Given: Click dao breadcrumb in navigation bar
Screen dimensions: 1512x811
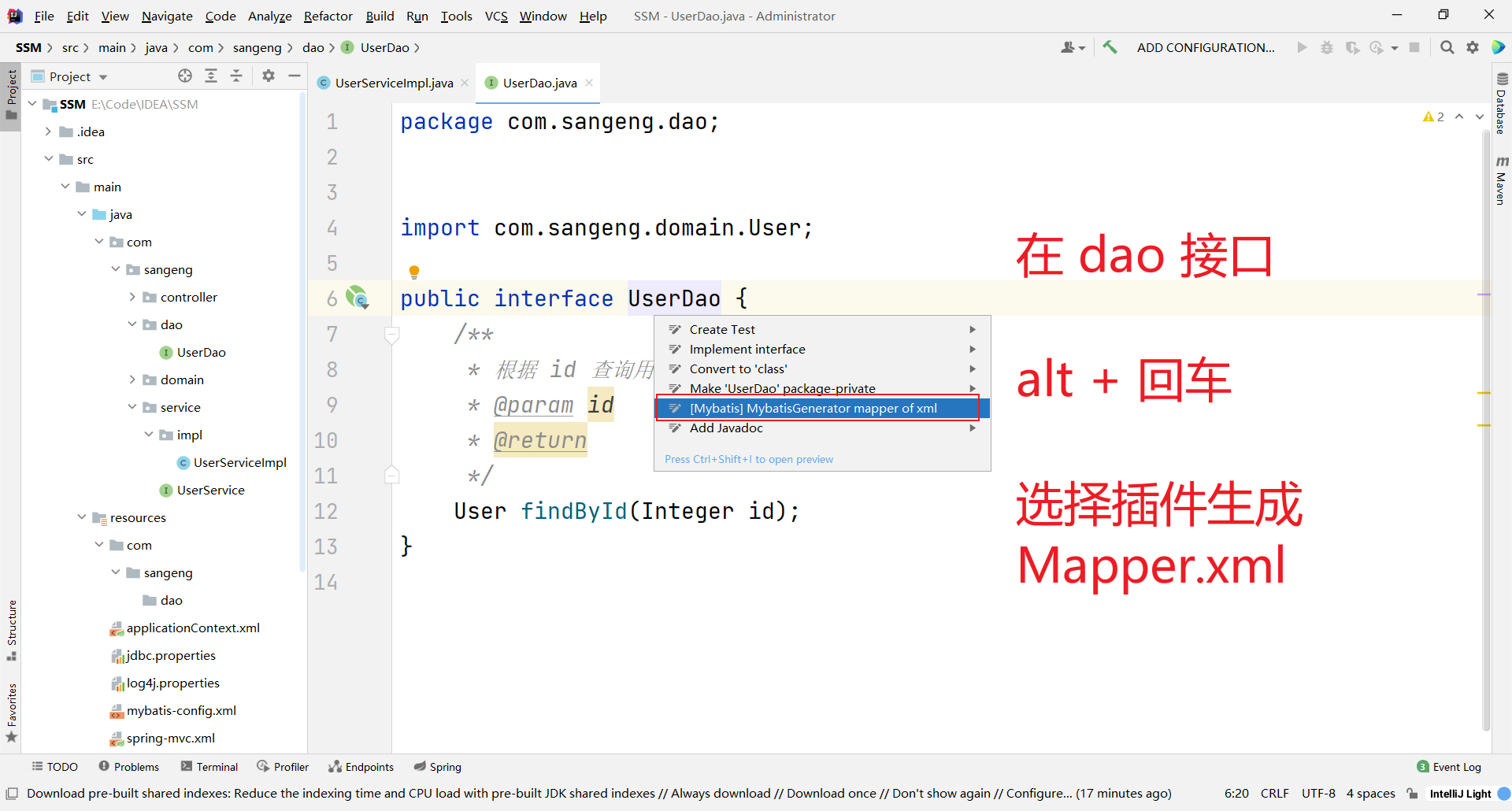Looking at the screenshot, I should (x=313, y=47).
